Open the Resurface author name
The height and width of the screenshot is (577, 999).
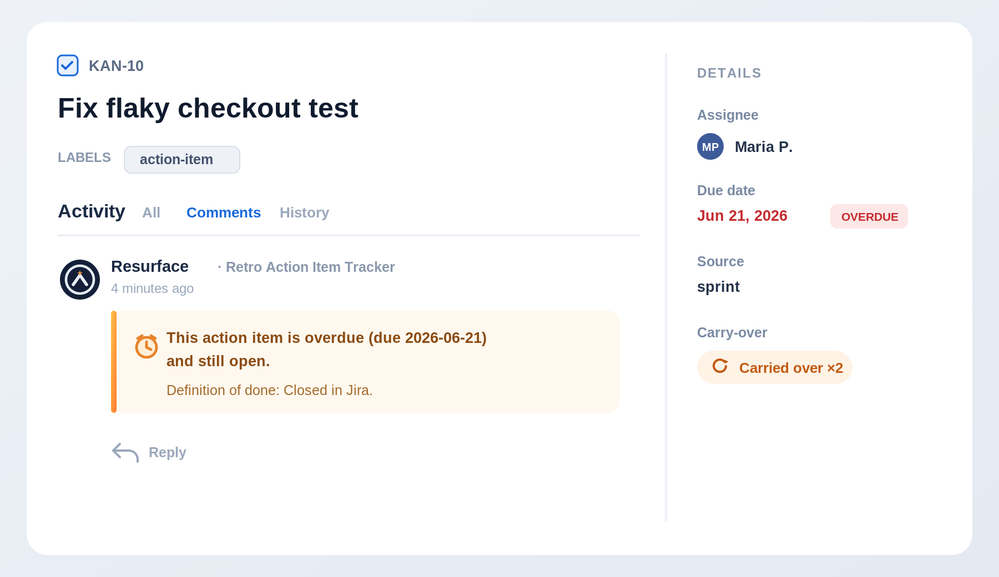(150, 266)
